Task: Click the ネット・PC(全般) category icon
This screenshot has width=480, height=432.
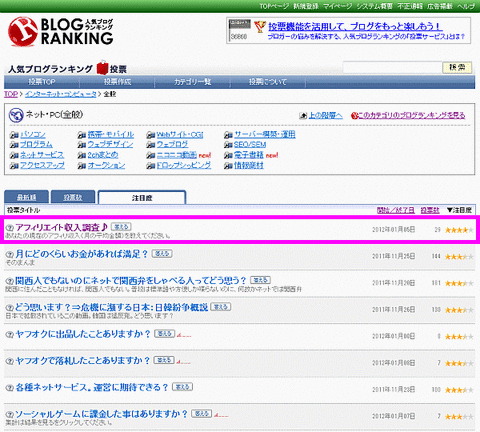Action: (x=16, y=115)
